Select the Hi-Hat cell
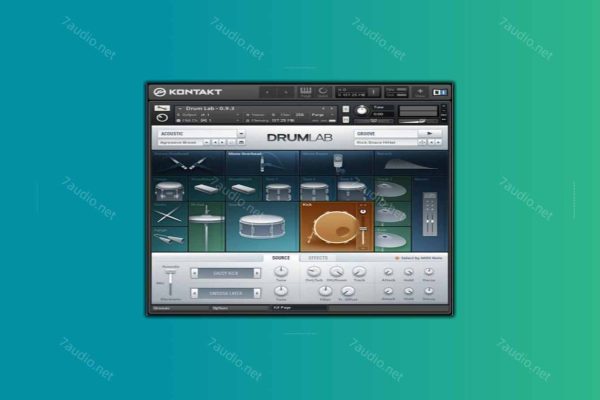600x400 pixels. pyautogui.click(x=207, y=227)
